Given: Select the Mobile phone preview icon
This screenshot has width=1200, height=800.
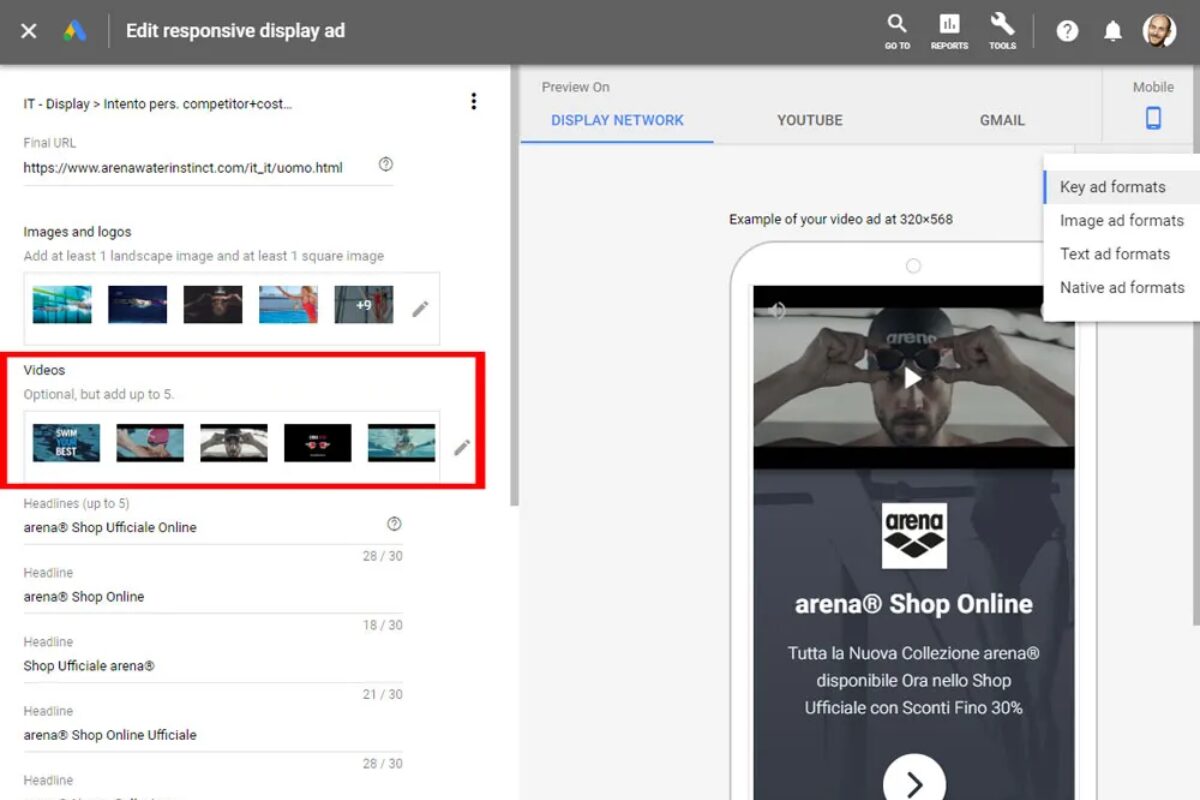Looking at the screenshot, I should (1152, 117).
